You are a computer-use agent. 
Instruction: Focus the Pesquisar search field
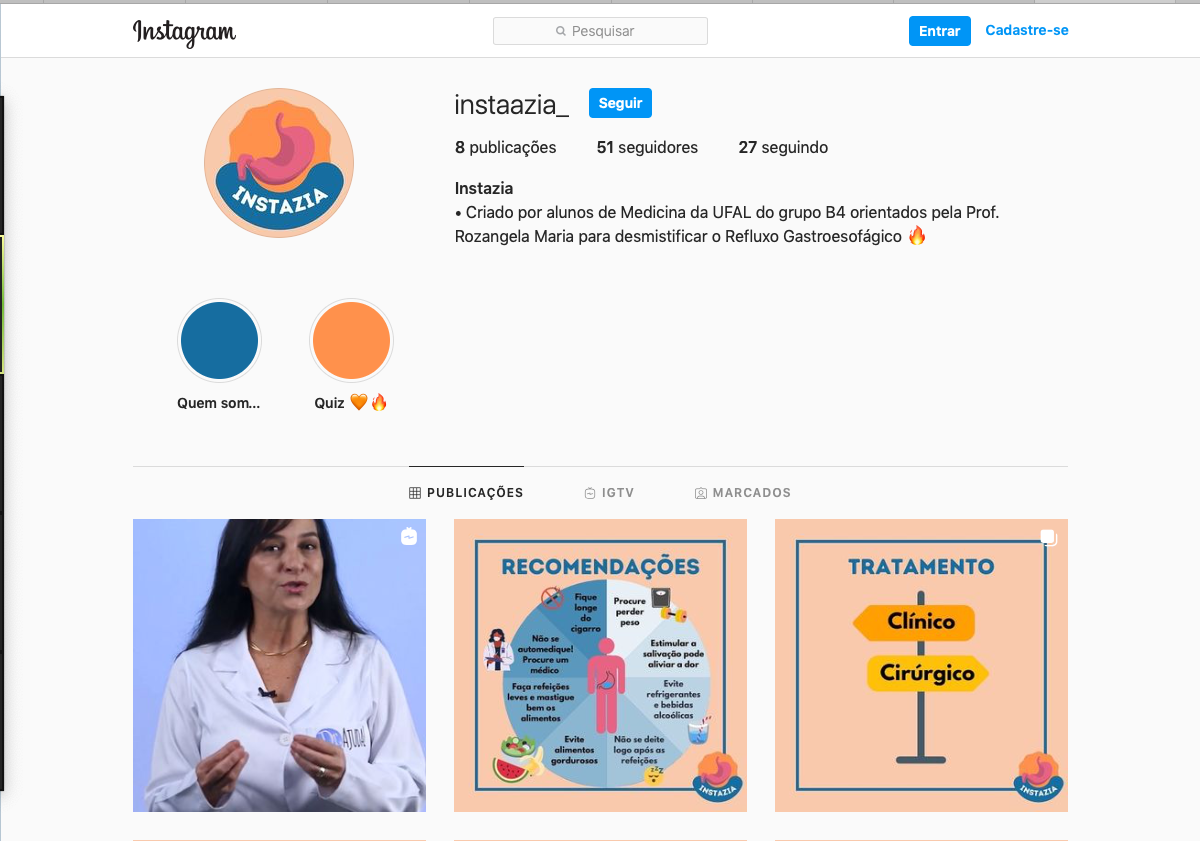600,31
